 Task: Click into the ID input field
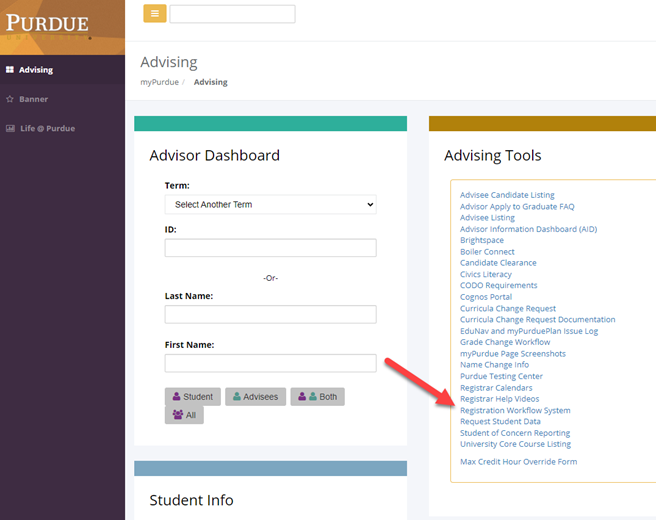[270, 248]
